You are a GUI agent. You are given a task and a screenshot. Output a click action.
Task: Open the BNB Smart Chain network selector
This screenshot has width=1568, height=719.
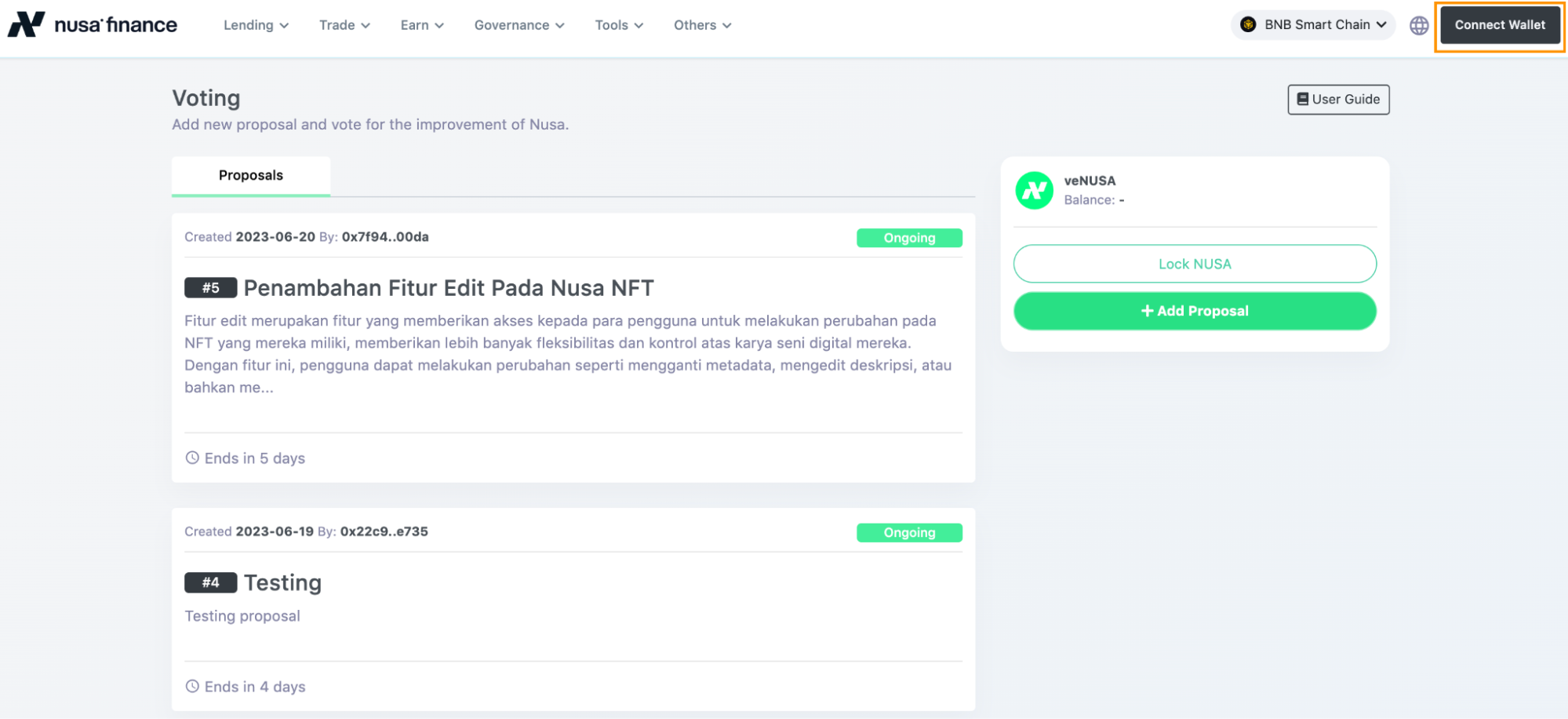click(x=1313, y=24)
